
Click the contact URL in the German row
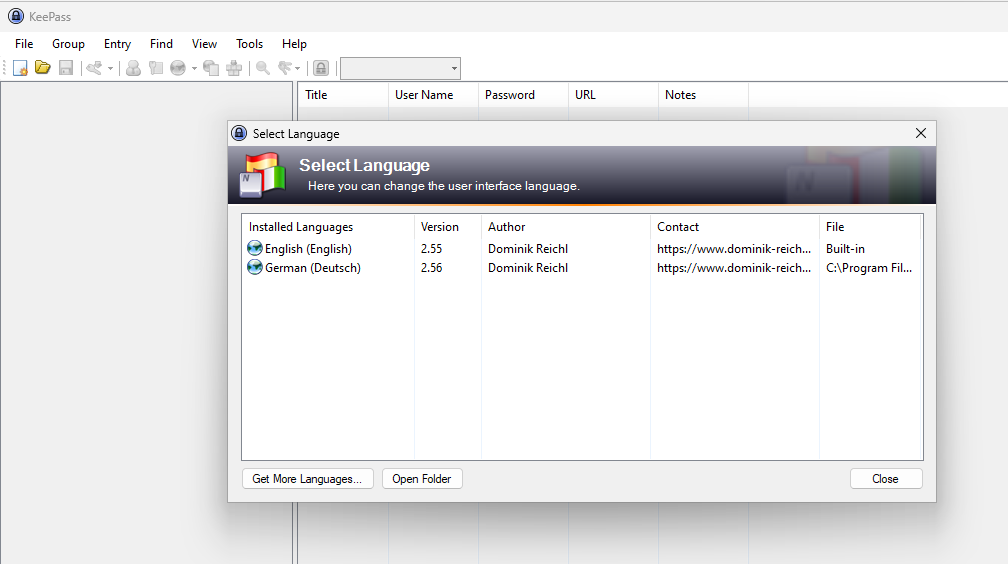tap(734, 268)
